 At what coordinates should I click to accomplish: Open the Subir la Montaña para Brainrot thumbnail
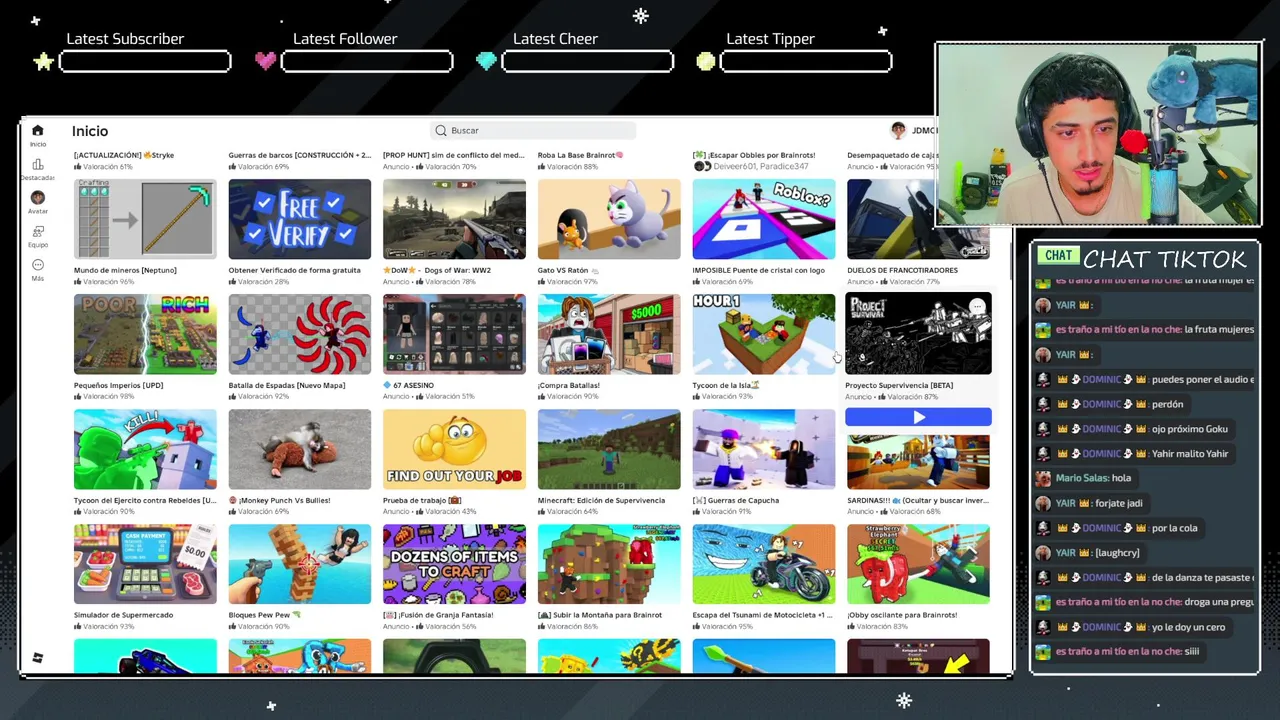pos(609,564)
